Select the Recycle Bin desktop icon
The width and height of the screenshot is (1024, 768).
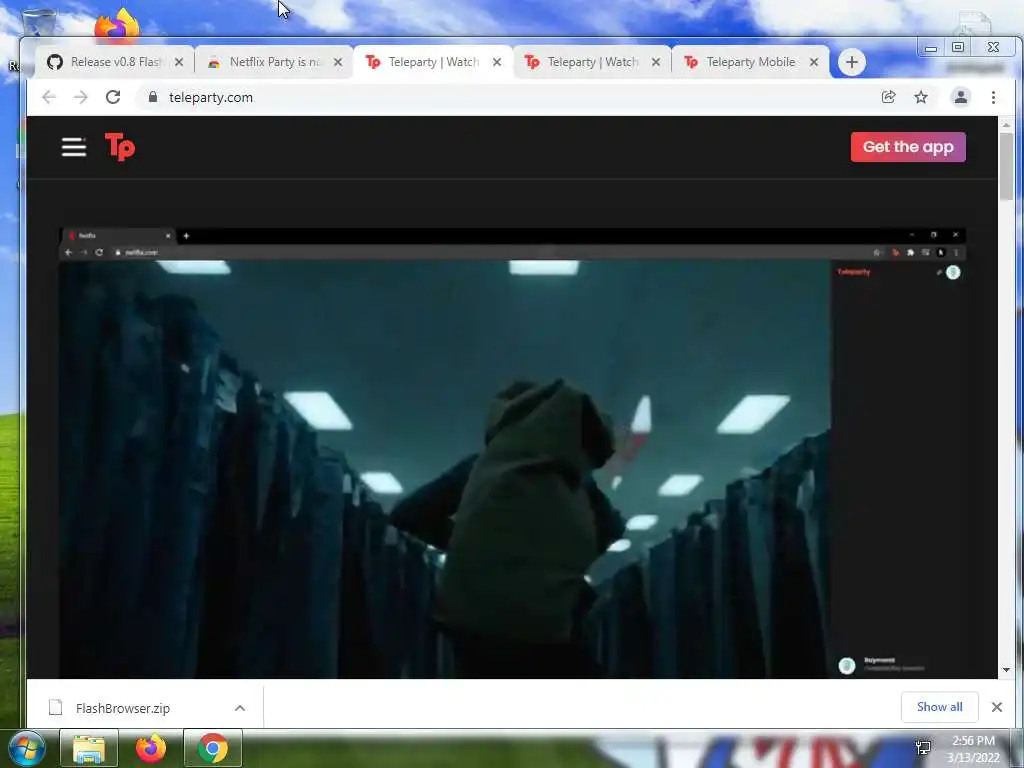[39, 24]
